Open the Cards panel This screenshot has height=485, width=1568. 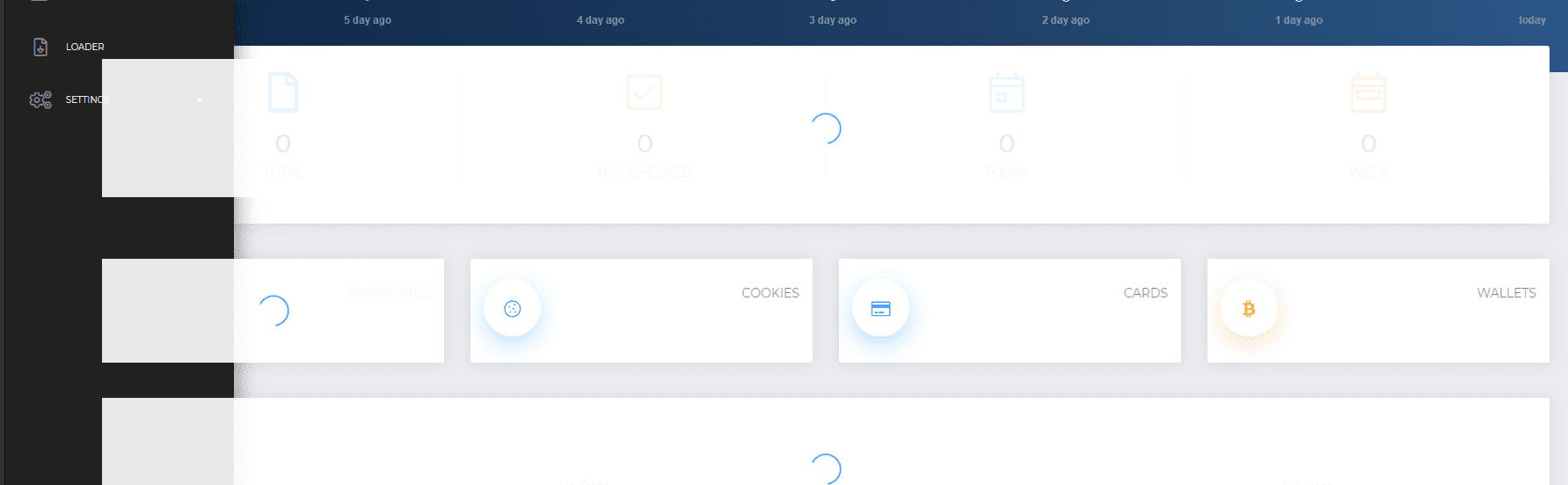click(x=1010, y=311)
